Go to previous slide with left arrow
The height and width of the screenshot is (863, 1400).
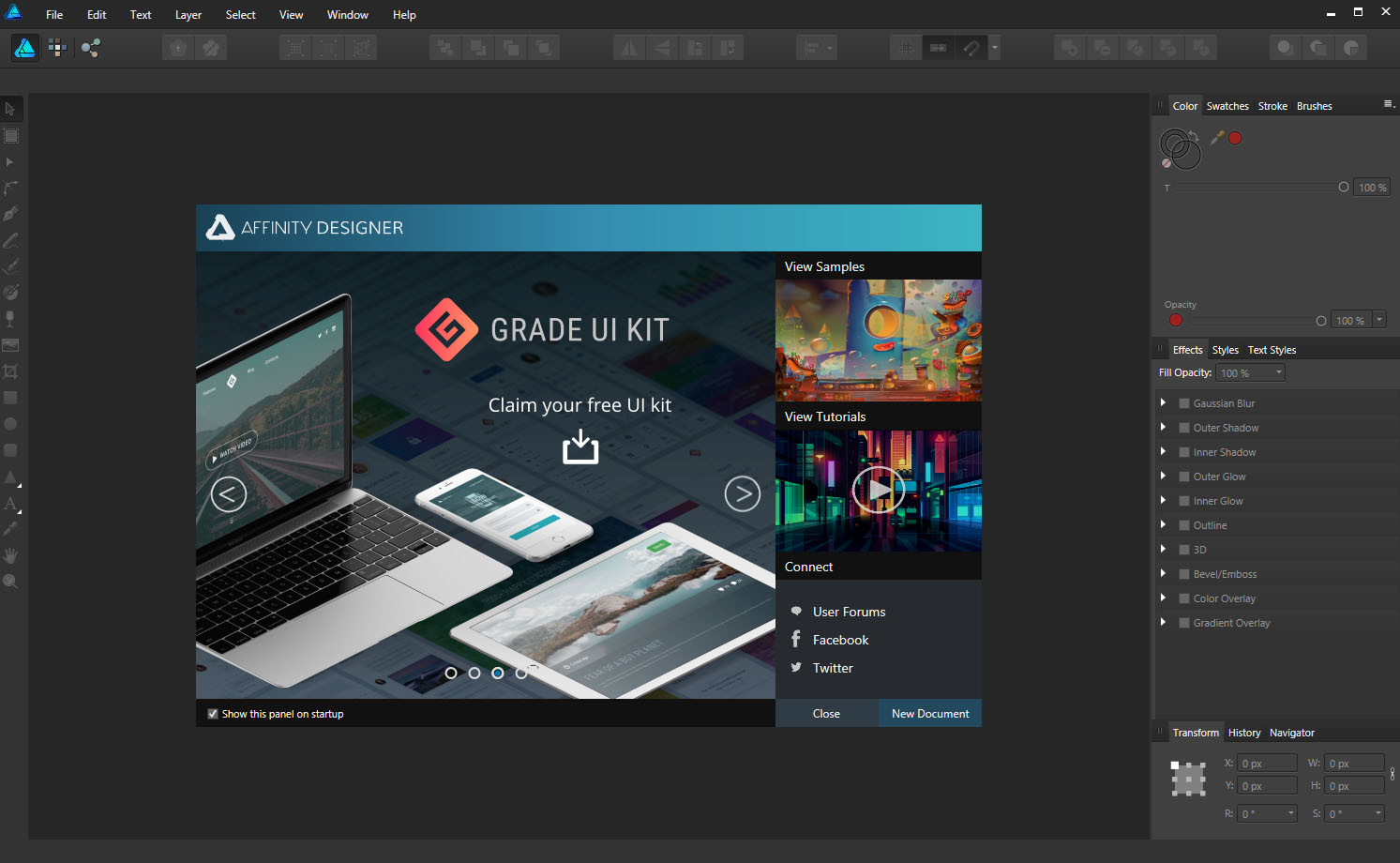229,493
